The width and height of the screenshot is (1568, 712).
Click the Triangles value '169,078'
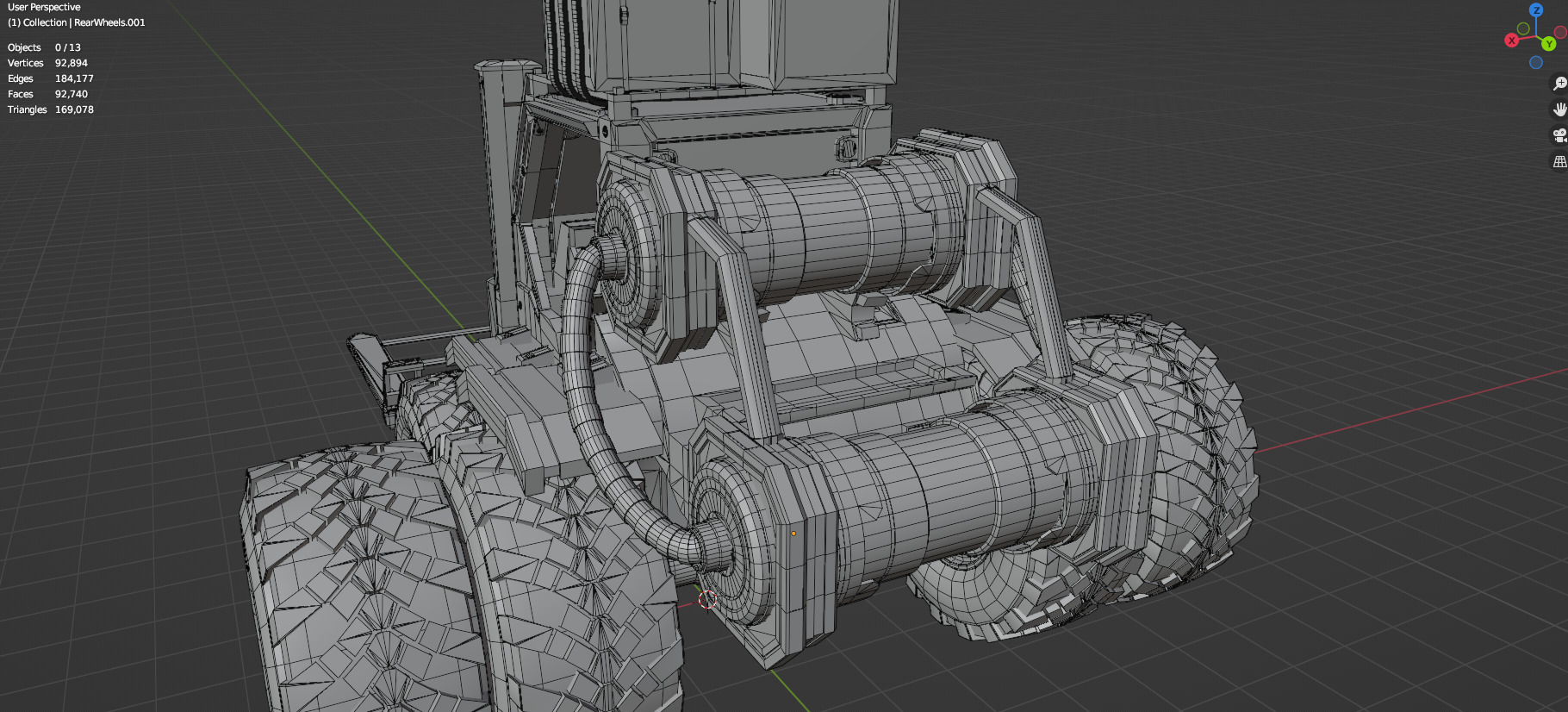click(x=74, y=109)
